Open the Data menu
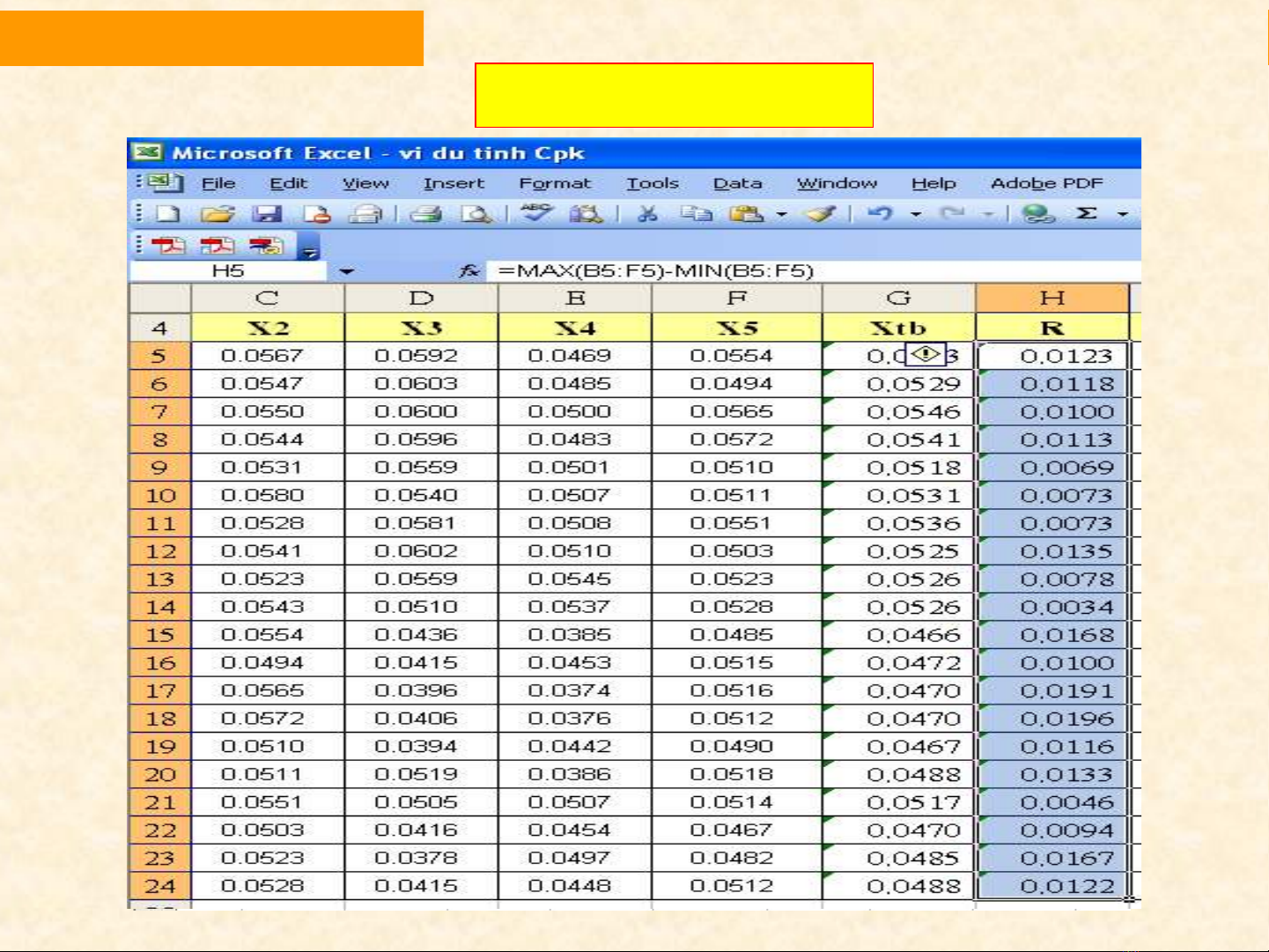The height and width of the screenshot is (952, 1269). point(737,183)
